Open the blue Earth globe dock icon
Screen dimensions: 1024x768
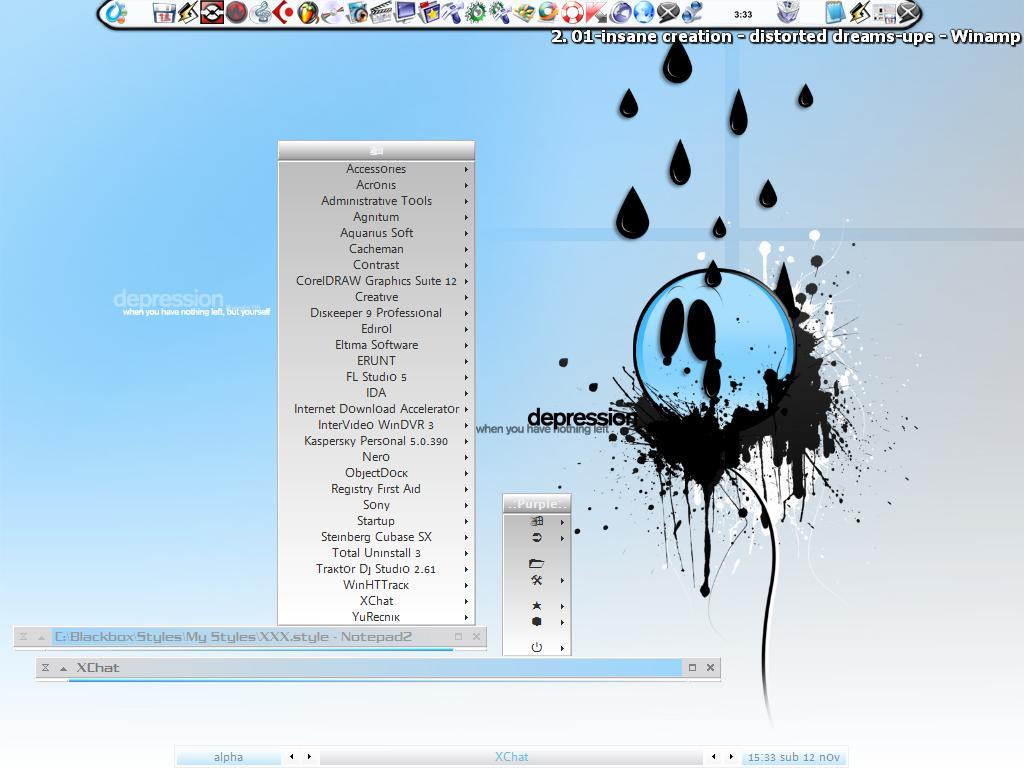(x=644, y=12)
